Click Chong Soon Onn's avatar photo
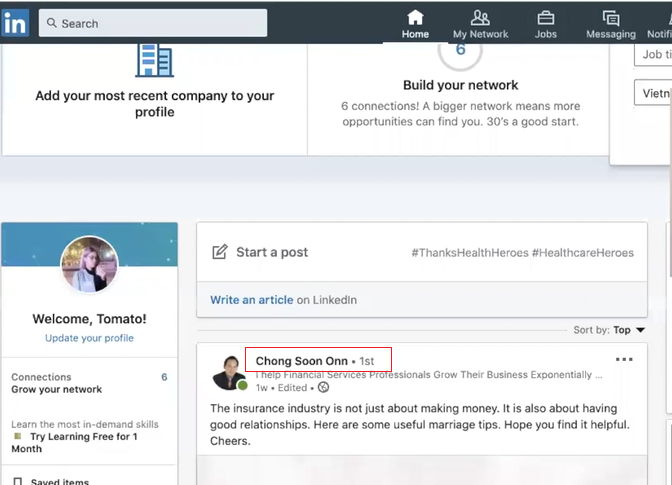This screenshot has height=485, width=672. pos(229,372)
